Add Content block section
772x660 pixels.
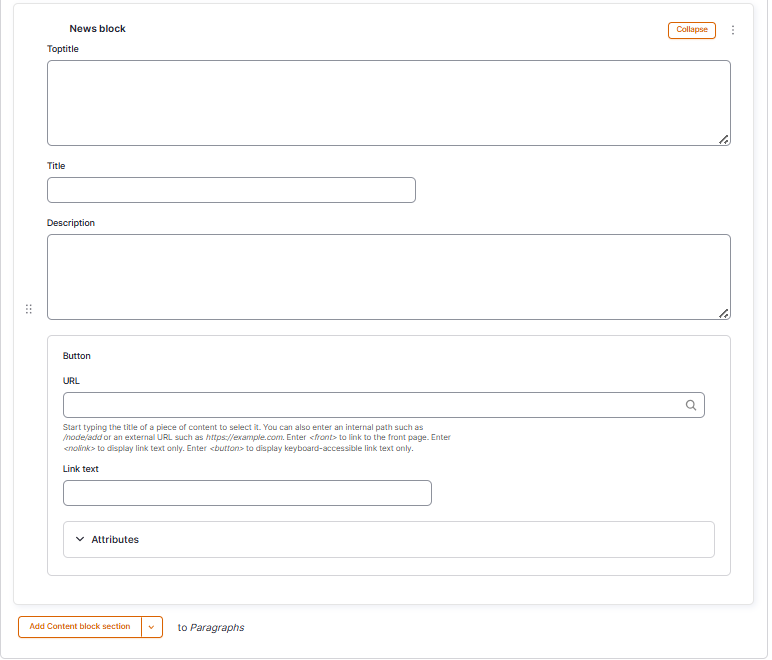click(x=80, y=627)
